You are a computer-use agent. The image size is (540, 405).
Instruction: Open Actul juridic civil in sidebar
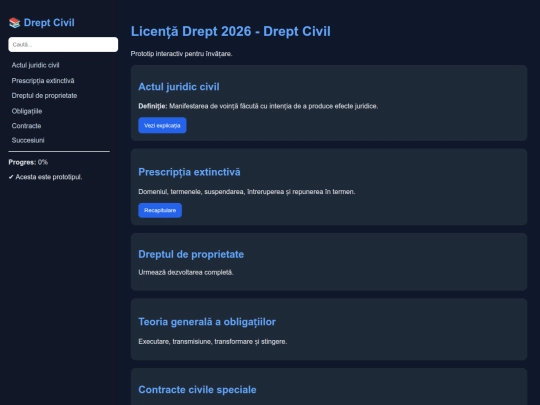pos(35,65)
